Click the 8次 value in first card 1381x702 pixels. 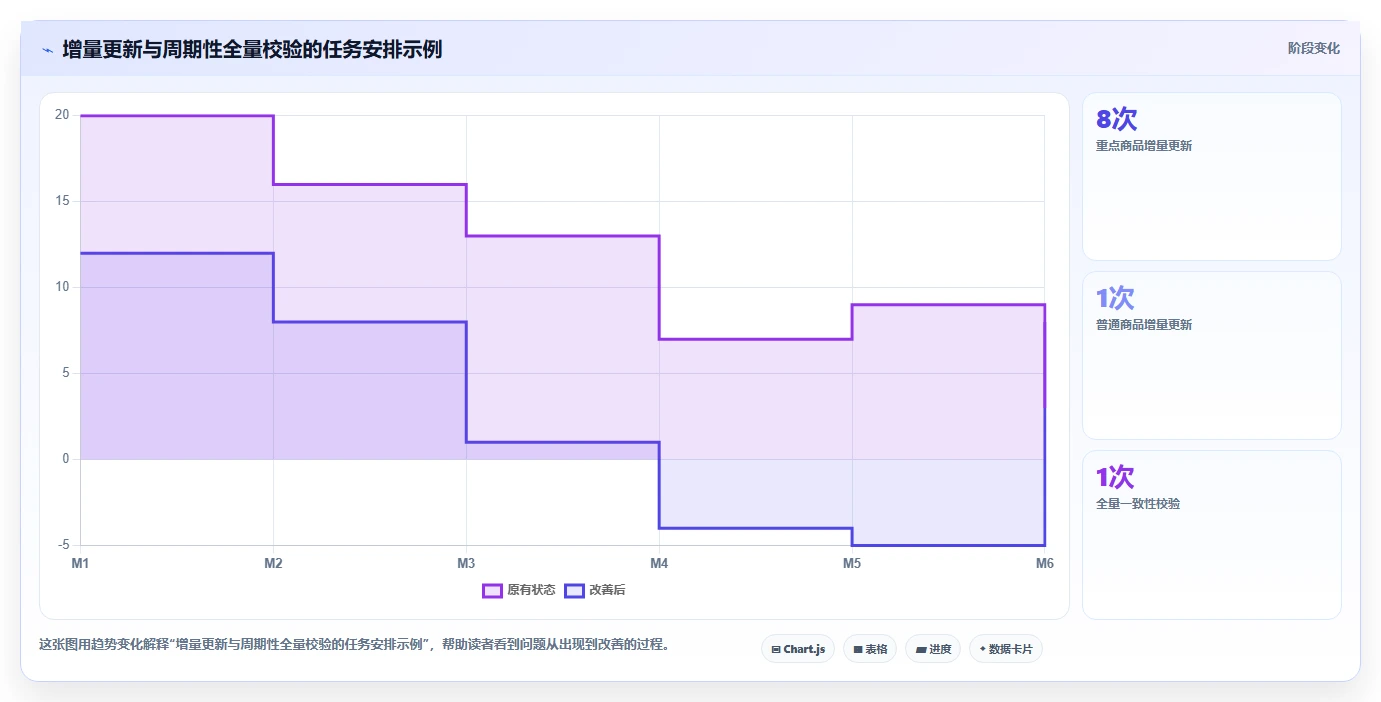pos(1117,119)
